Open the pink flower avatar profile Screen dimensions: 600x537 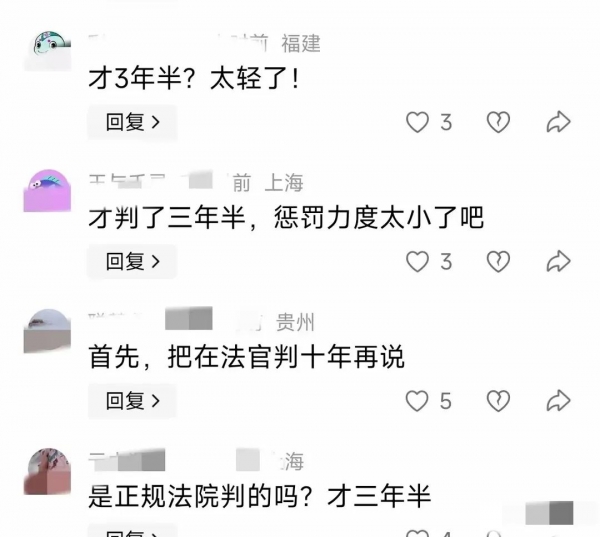point(47,471)
